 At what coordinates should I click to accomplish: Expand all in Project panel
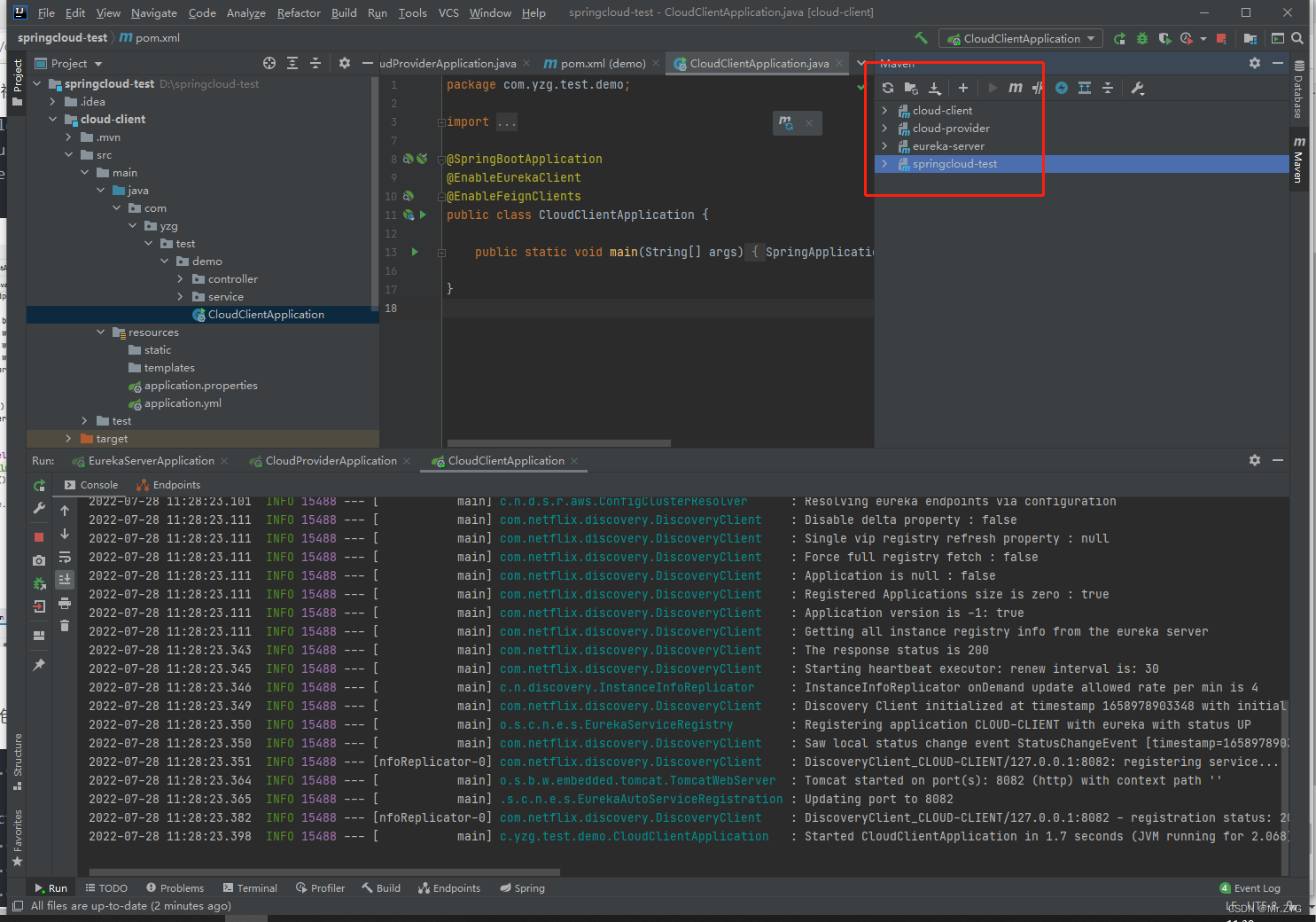[292, 63]
